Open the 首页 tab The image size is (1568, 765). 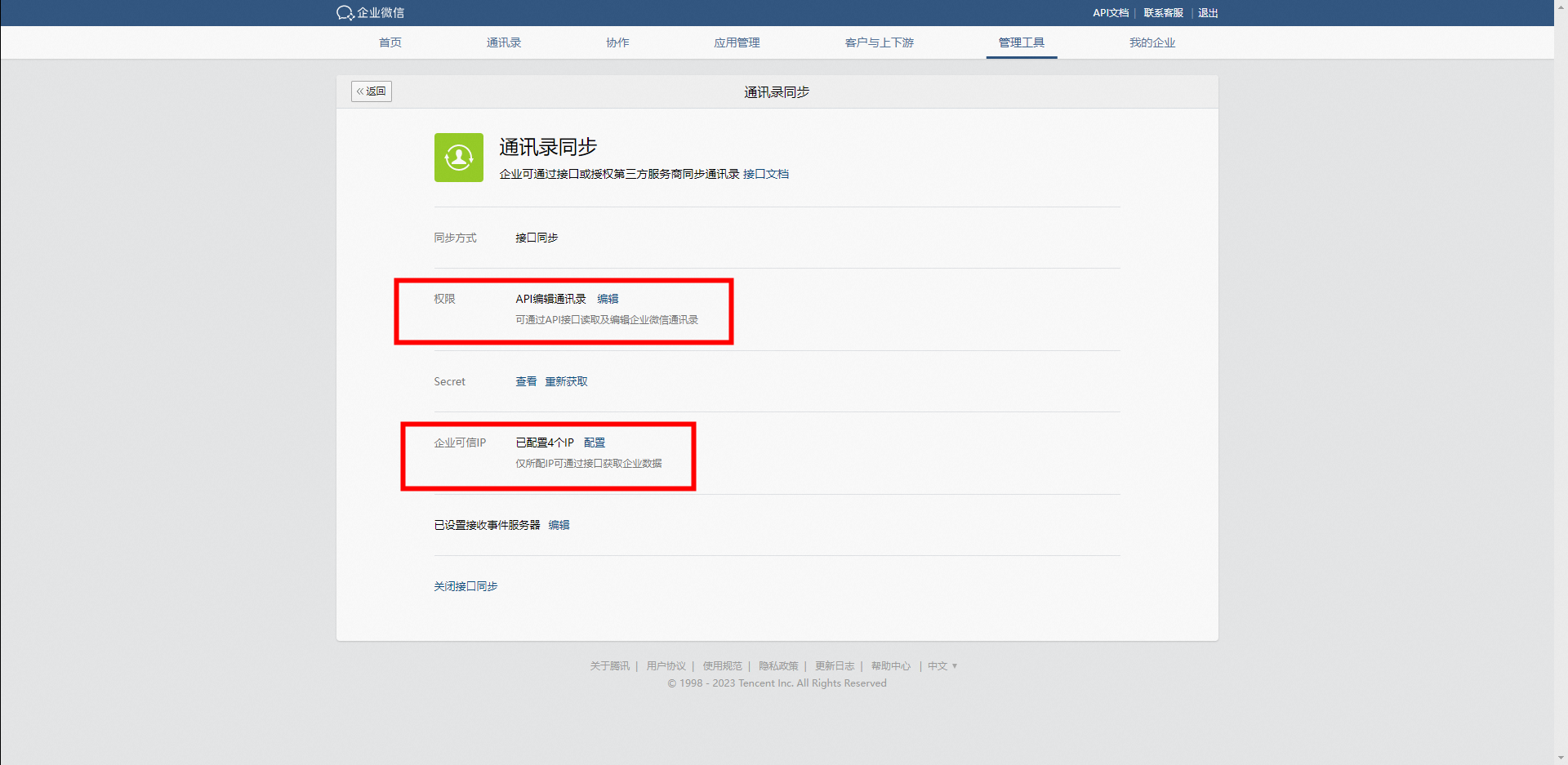(390, 42)
